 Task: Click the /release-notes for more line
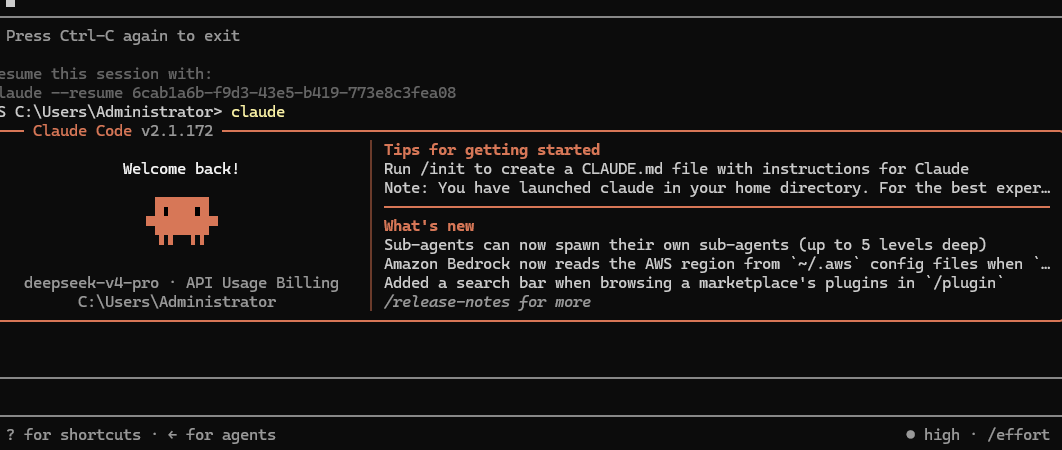pyautogui.click(x=487, y=302)
